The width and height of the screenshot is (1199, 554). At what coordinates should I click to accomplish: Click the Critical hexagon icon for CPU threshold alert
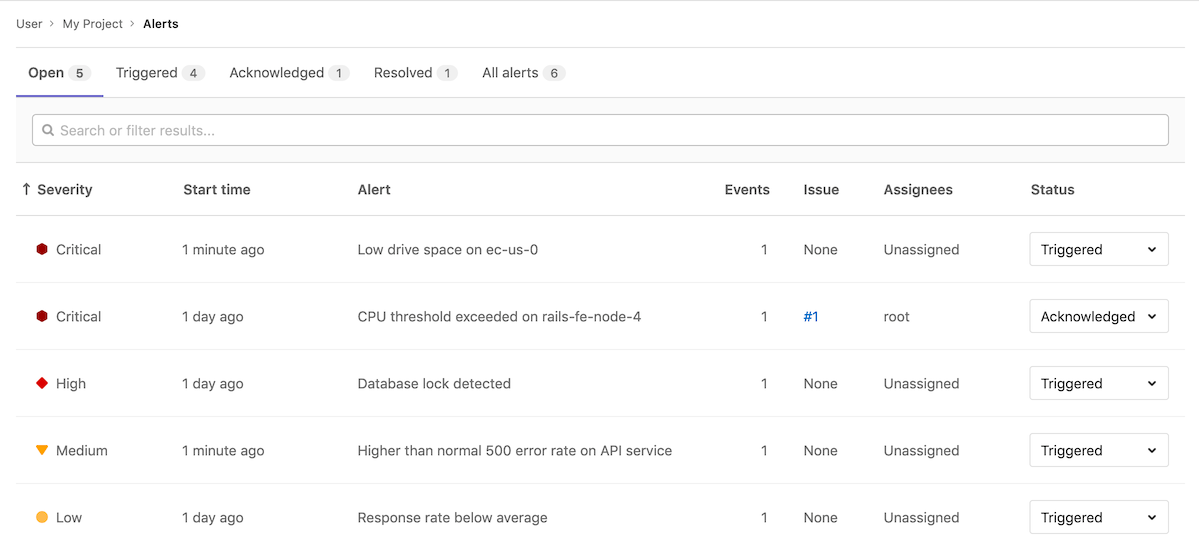coord(42,317)
